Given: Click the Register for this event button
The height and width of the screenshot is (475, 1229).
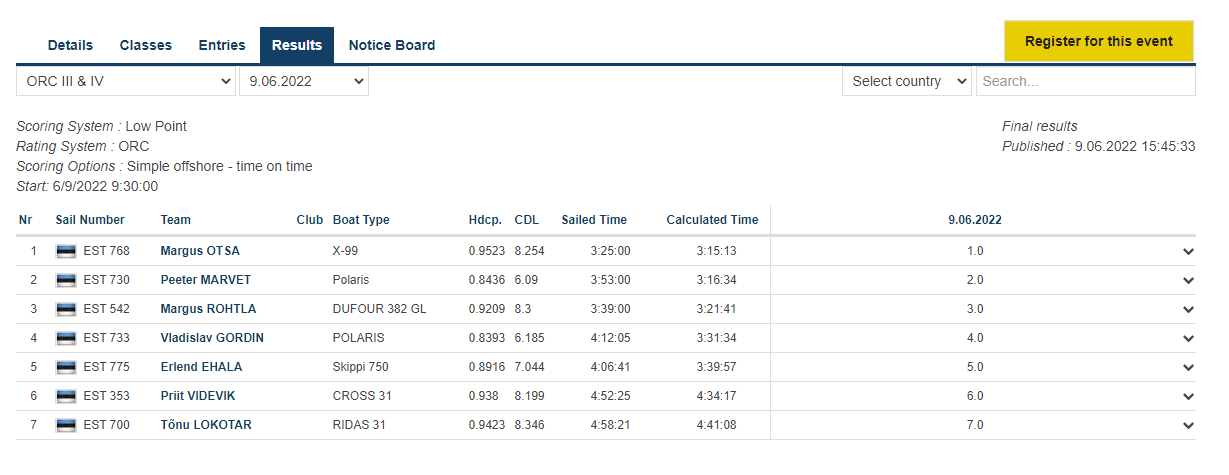Looking at the screenshot, I should click(1099, 41).
